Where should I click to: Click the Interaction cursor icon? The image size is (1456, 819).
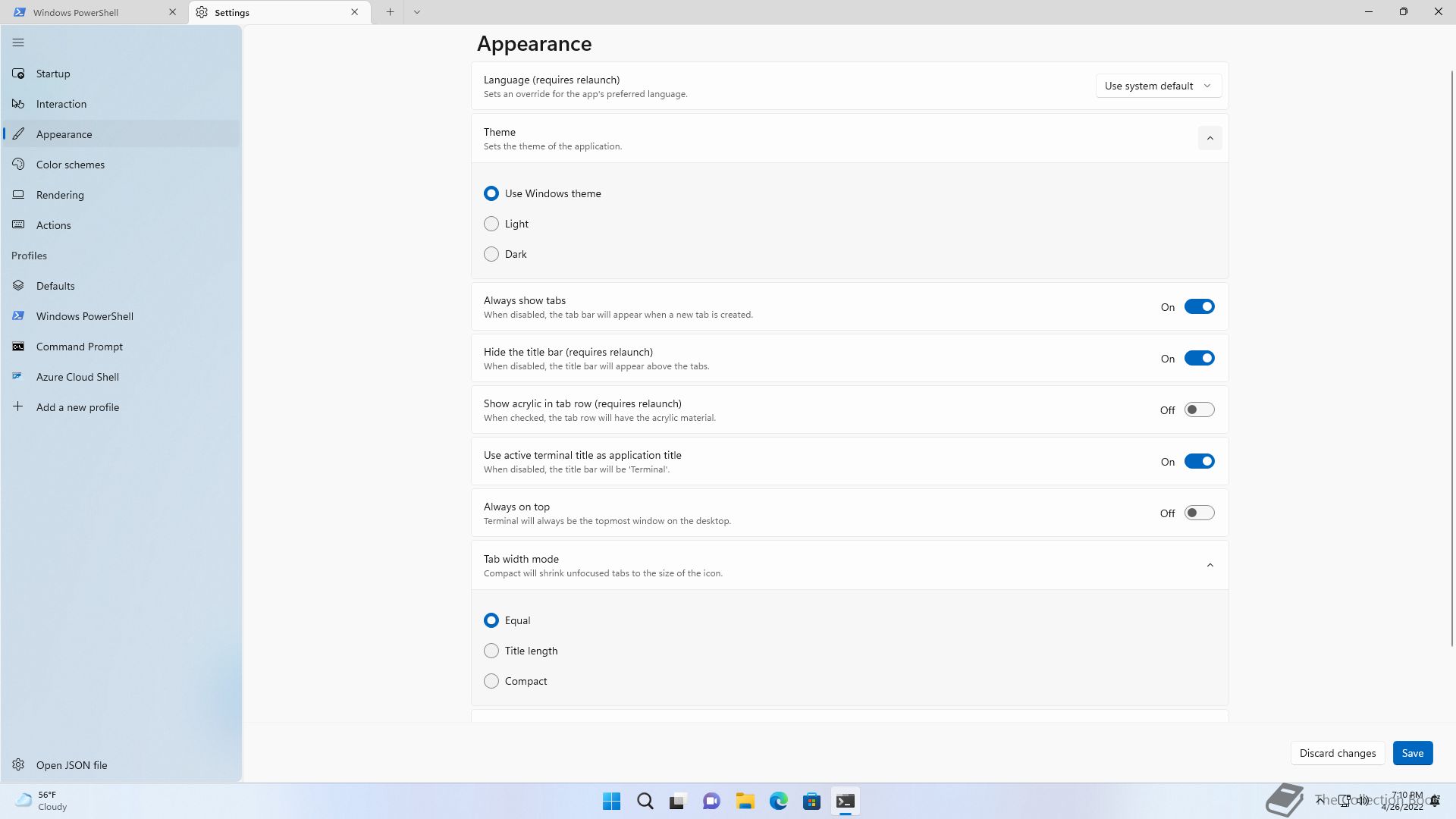tap(18, 104)
